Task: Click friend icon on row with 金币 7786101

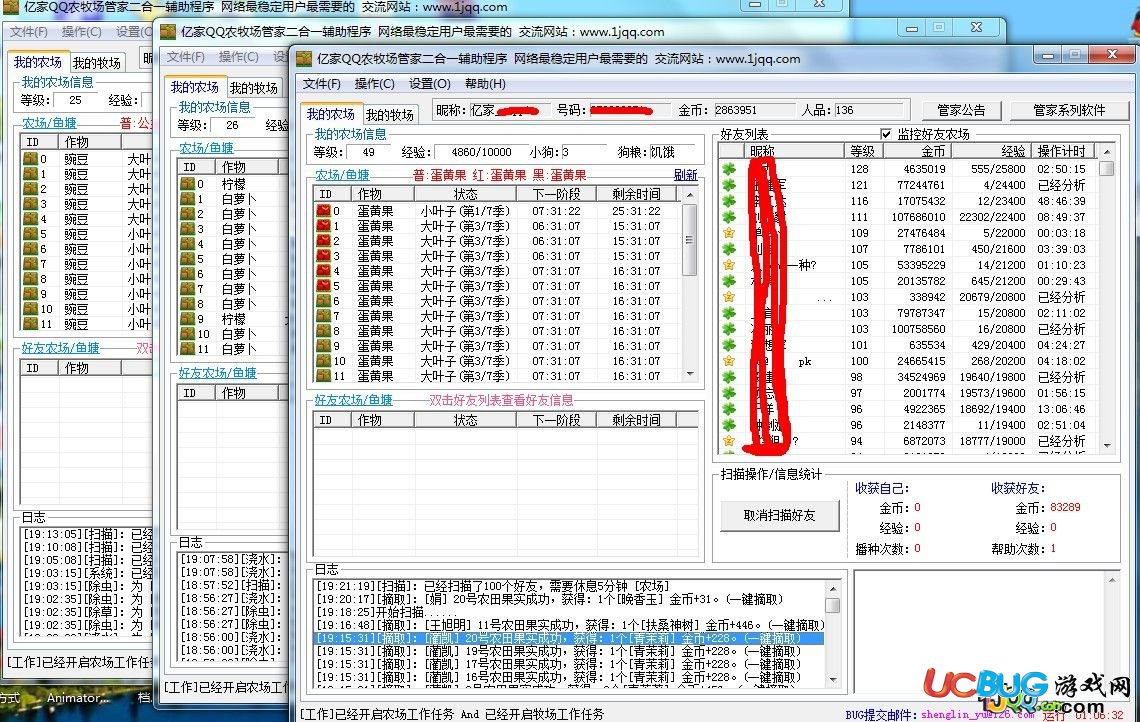Action: pos(728,249)
